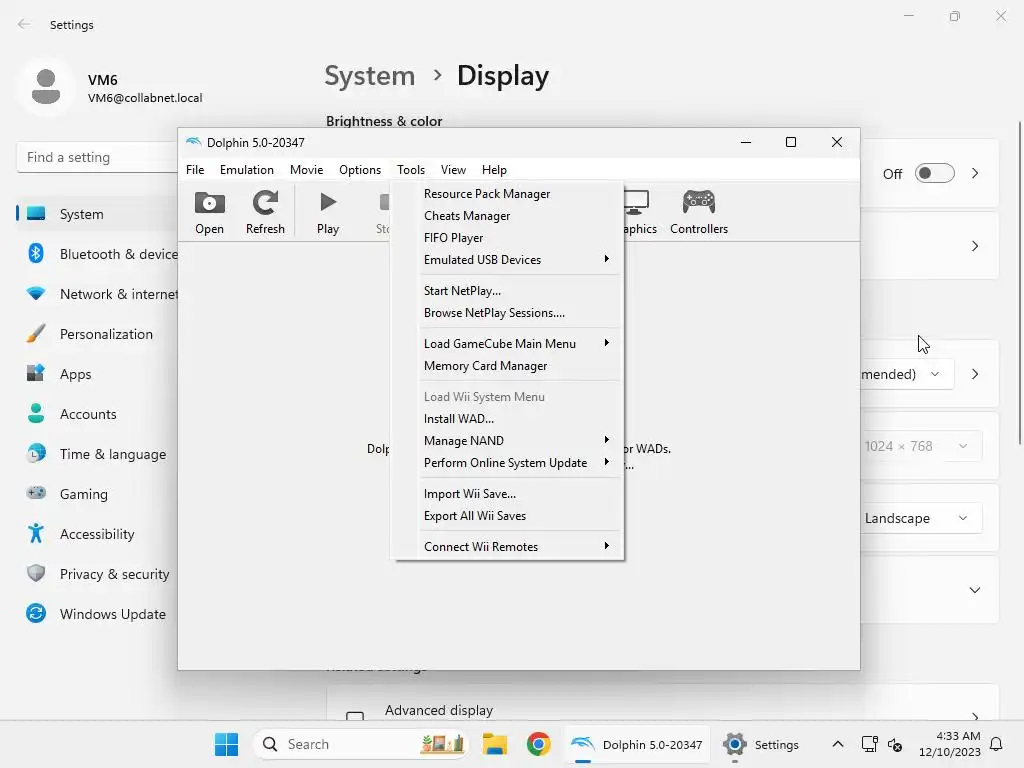Viewport: 1024px width, 768px height.
Task: Open the Movie menu in Dolphin
Action: [x=306, y=170]
